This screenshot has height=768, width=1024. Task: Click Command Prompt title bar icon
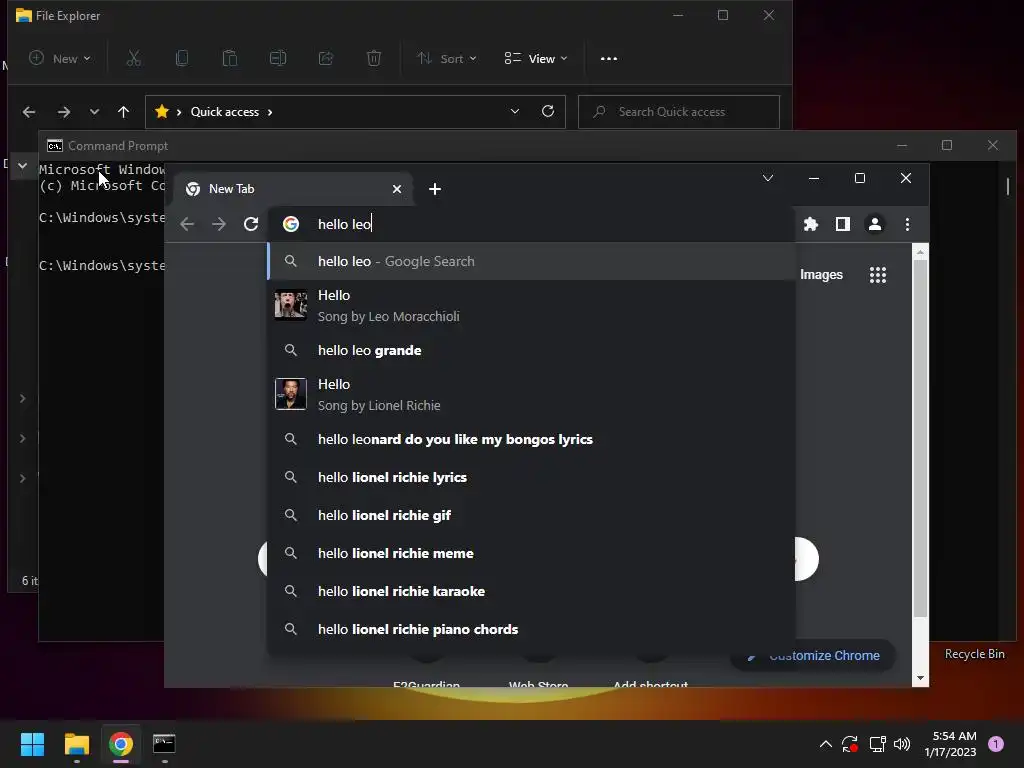(x=55, y=146)
